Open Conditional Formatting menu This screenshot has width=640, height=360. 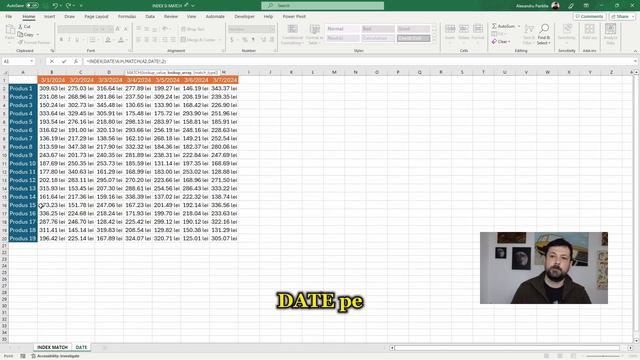pyautogui.click(x=292, y=34)
